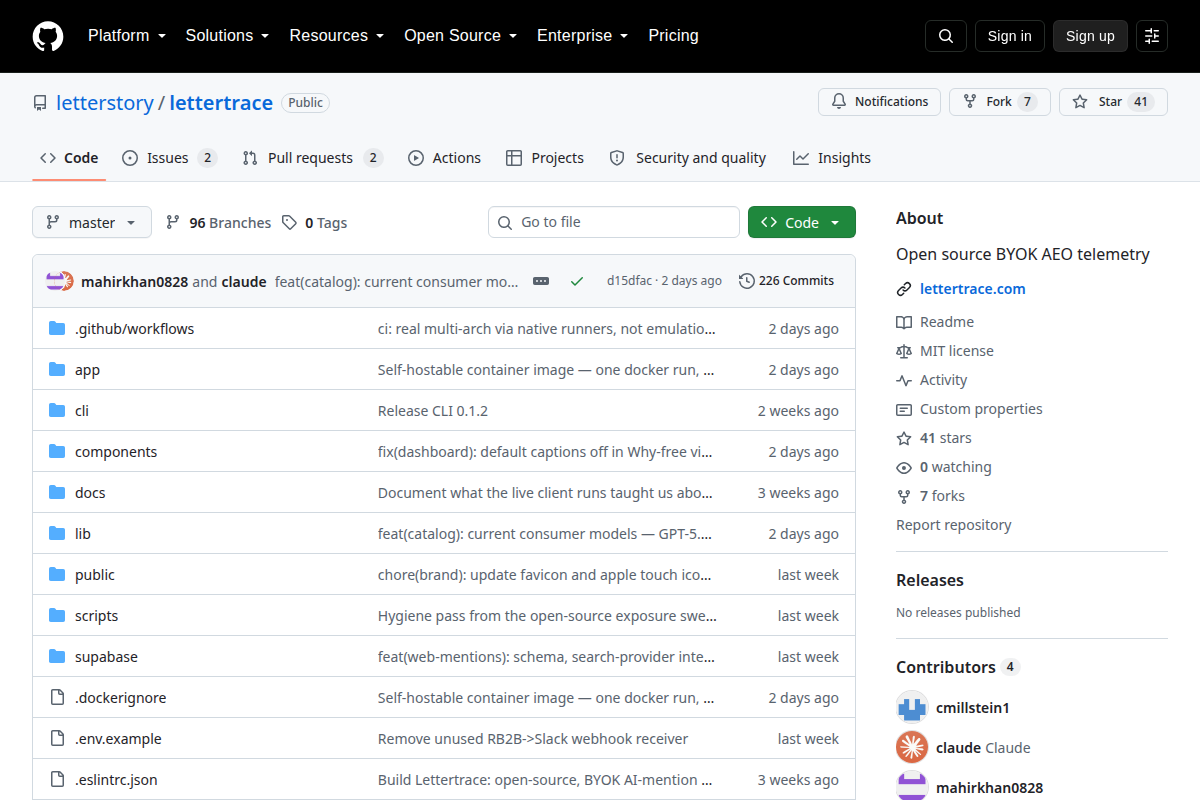The image size is (1200, 800).
Task: Open the app folder
Action: pyautogui.click(x=87, y=370)
